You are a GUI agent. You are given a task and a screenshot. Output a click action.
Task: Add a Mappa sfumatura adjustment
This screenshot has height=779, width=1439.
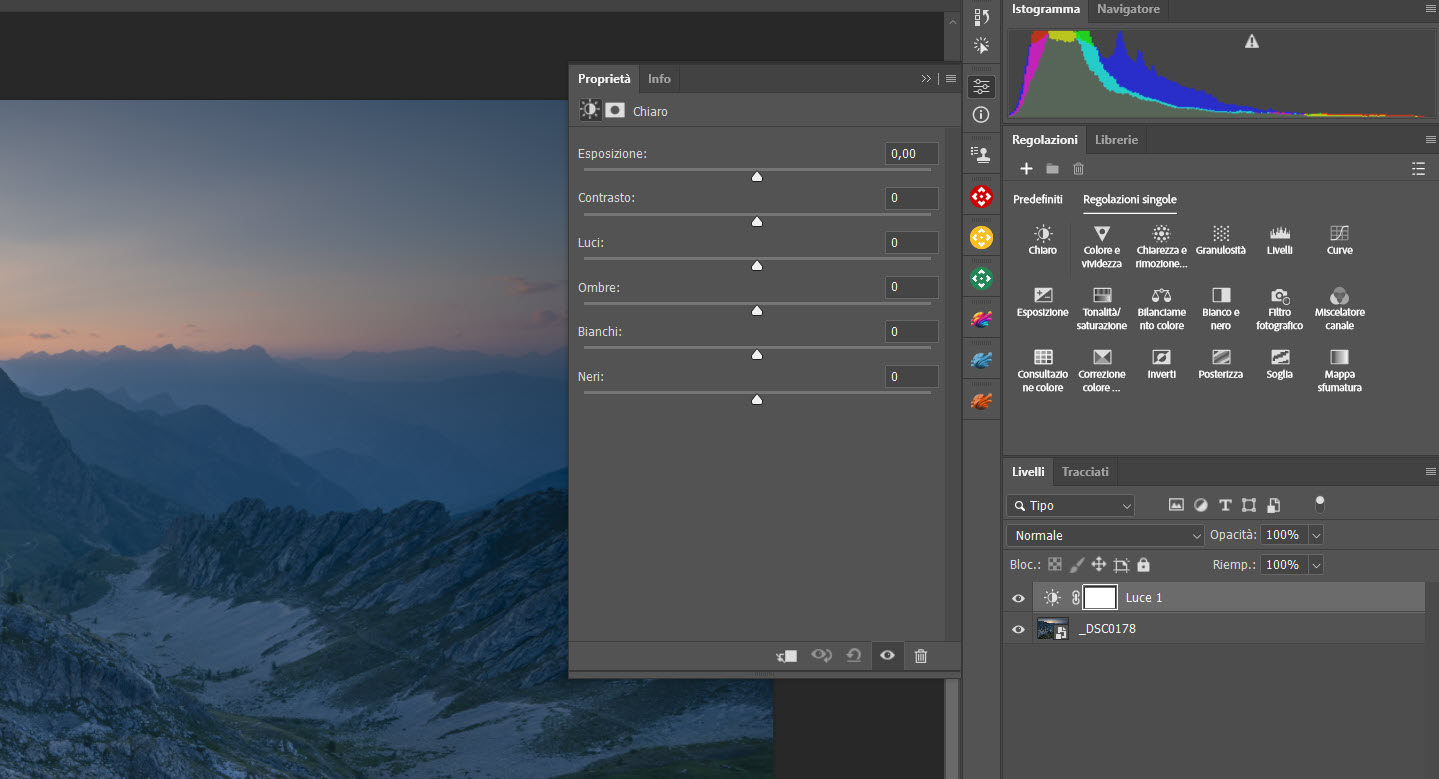pyautogui.click(x=1339, y=370)
